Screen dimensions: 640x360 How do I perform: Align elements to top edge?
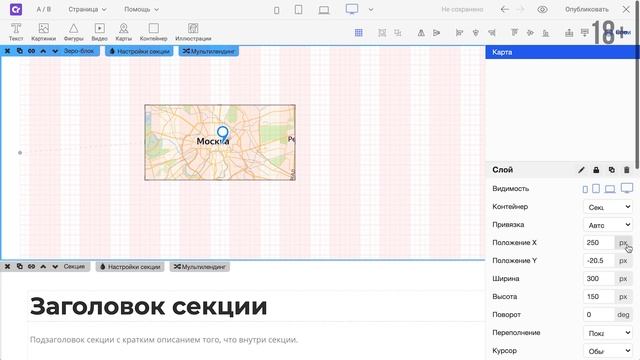514,33
